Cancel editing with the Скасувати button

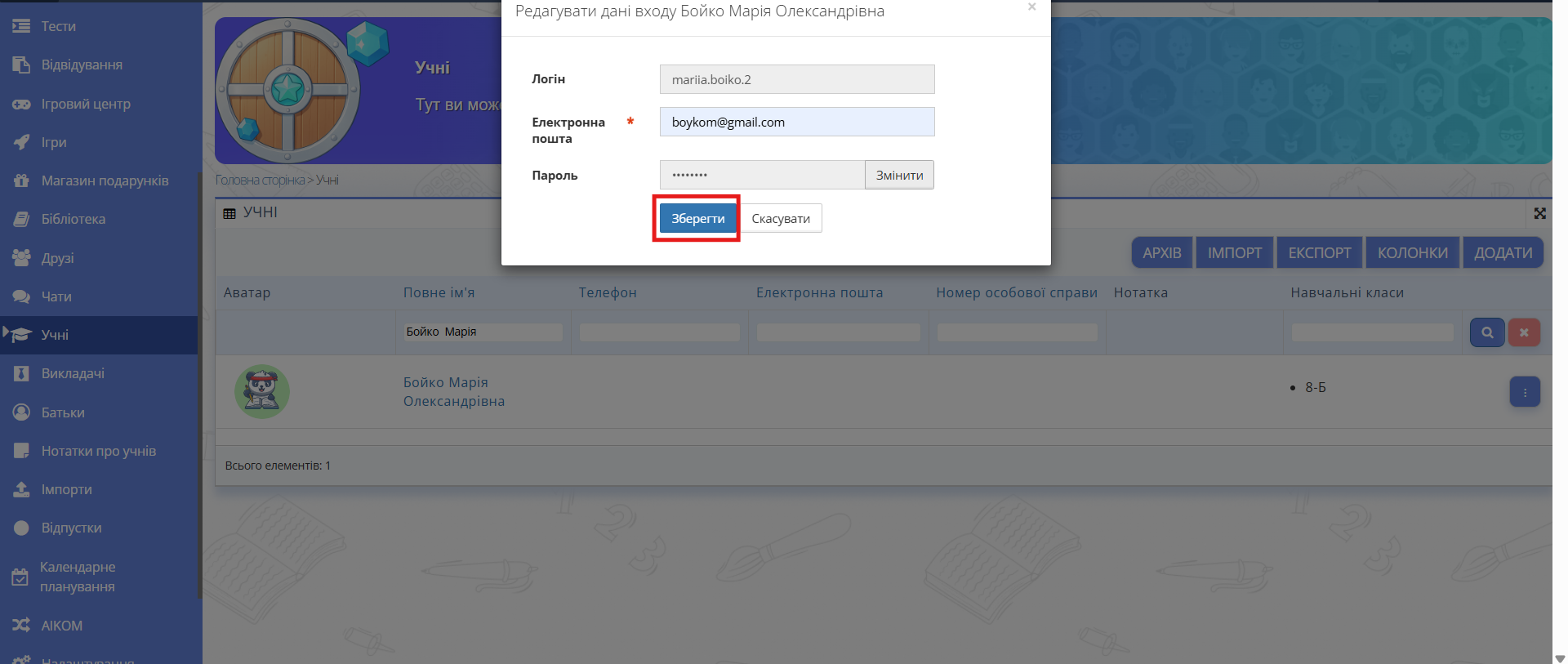[780, 218]
